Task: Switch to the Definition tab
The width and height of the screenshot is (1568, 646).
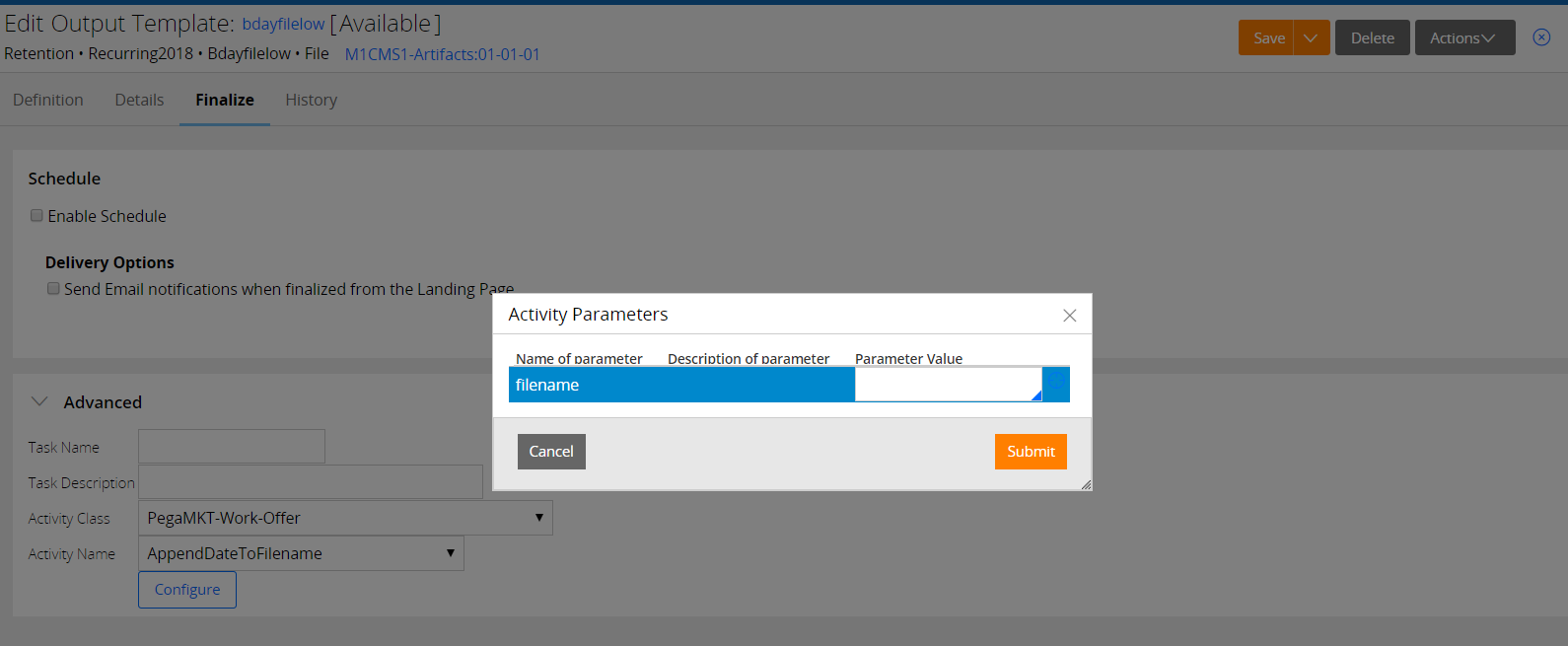Action: click(48, 100)
